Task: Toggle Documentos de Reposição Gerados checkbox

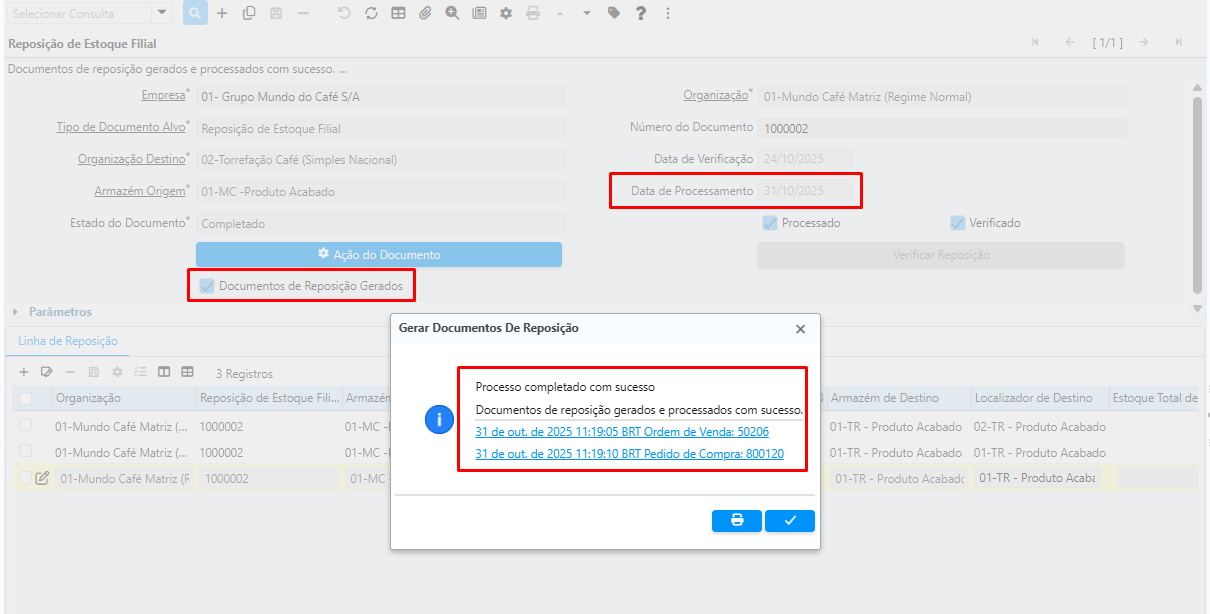Action: pyautogui.click(x=207, y=286)
